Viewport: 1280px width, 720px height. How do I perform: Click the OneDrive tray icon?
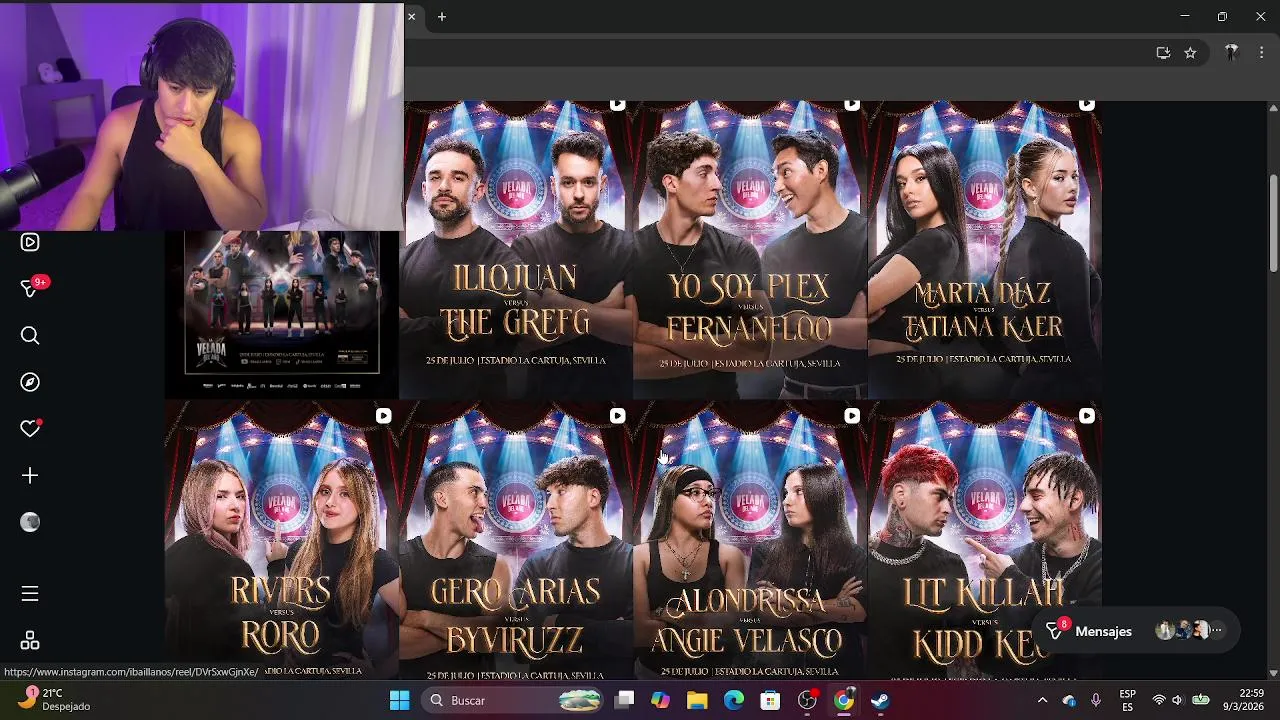click(x=1069, y=700)
